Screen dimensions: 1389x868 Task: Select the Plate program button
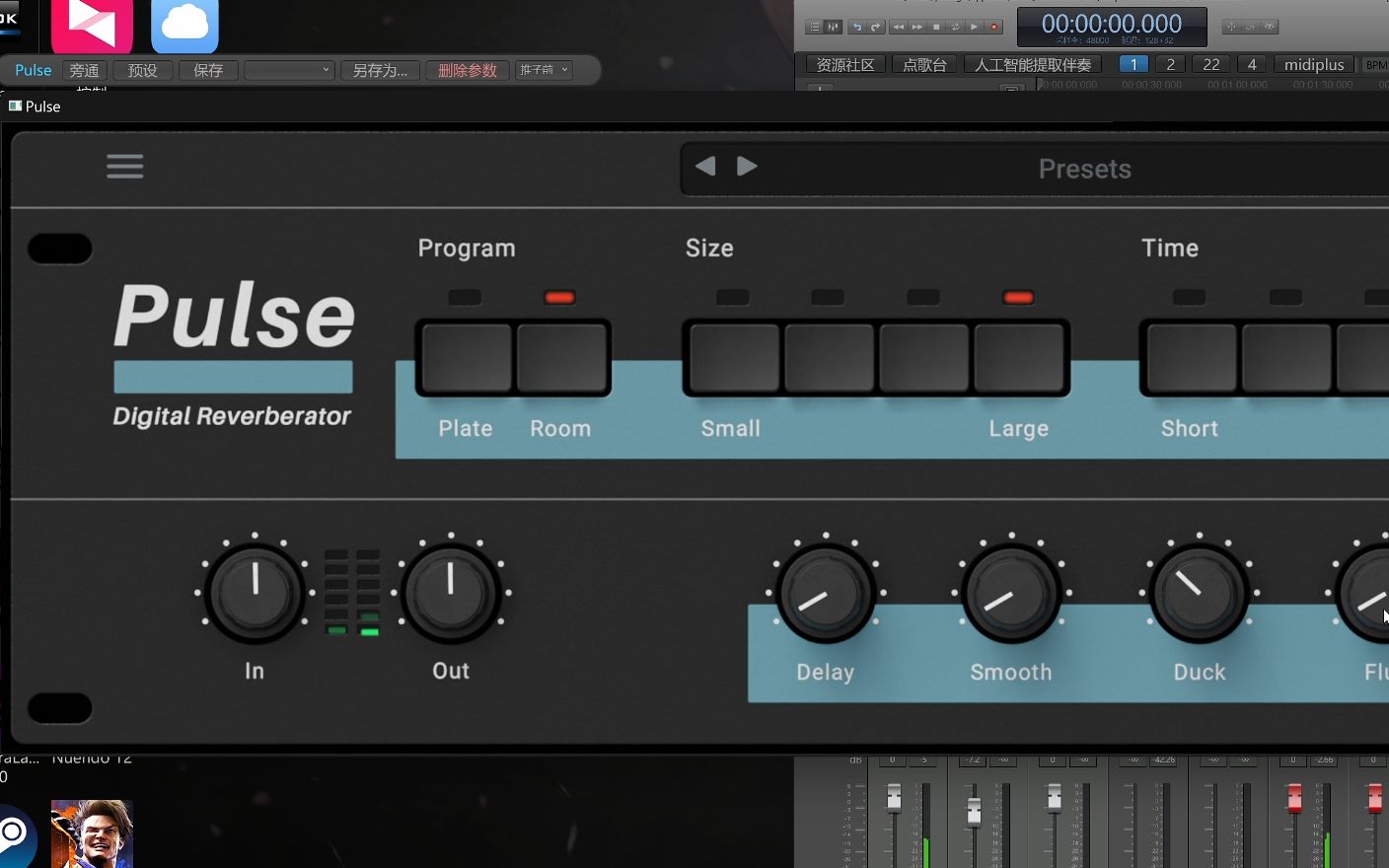click(x=466, y=357)
